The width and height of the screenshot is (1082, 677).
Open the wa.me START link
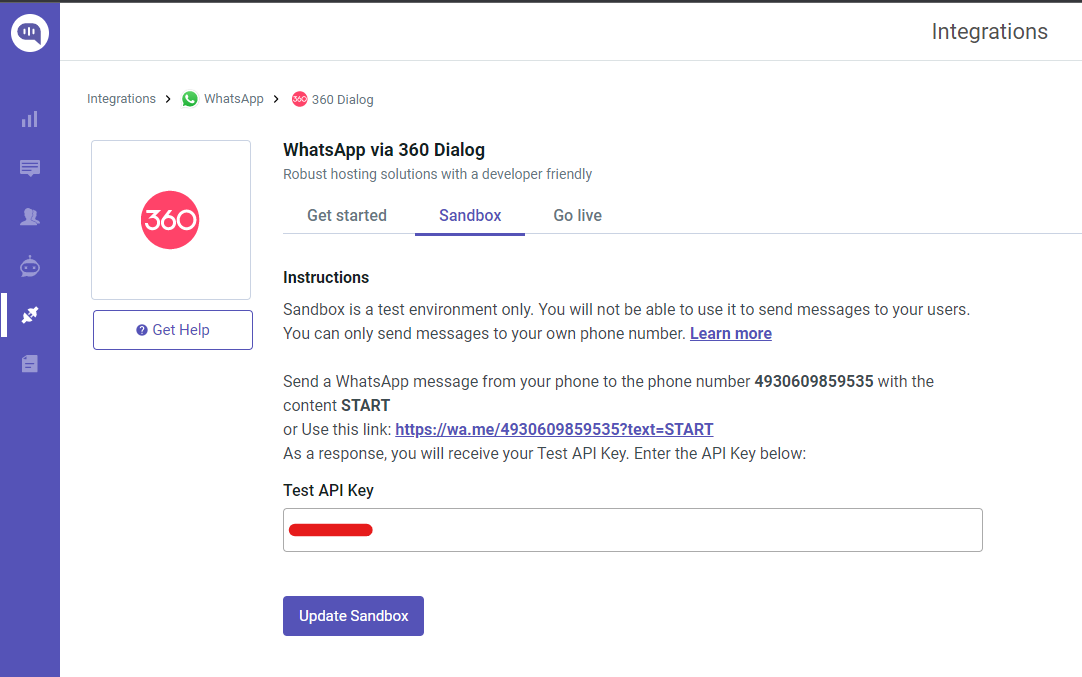554,429
